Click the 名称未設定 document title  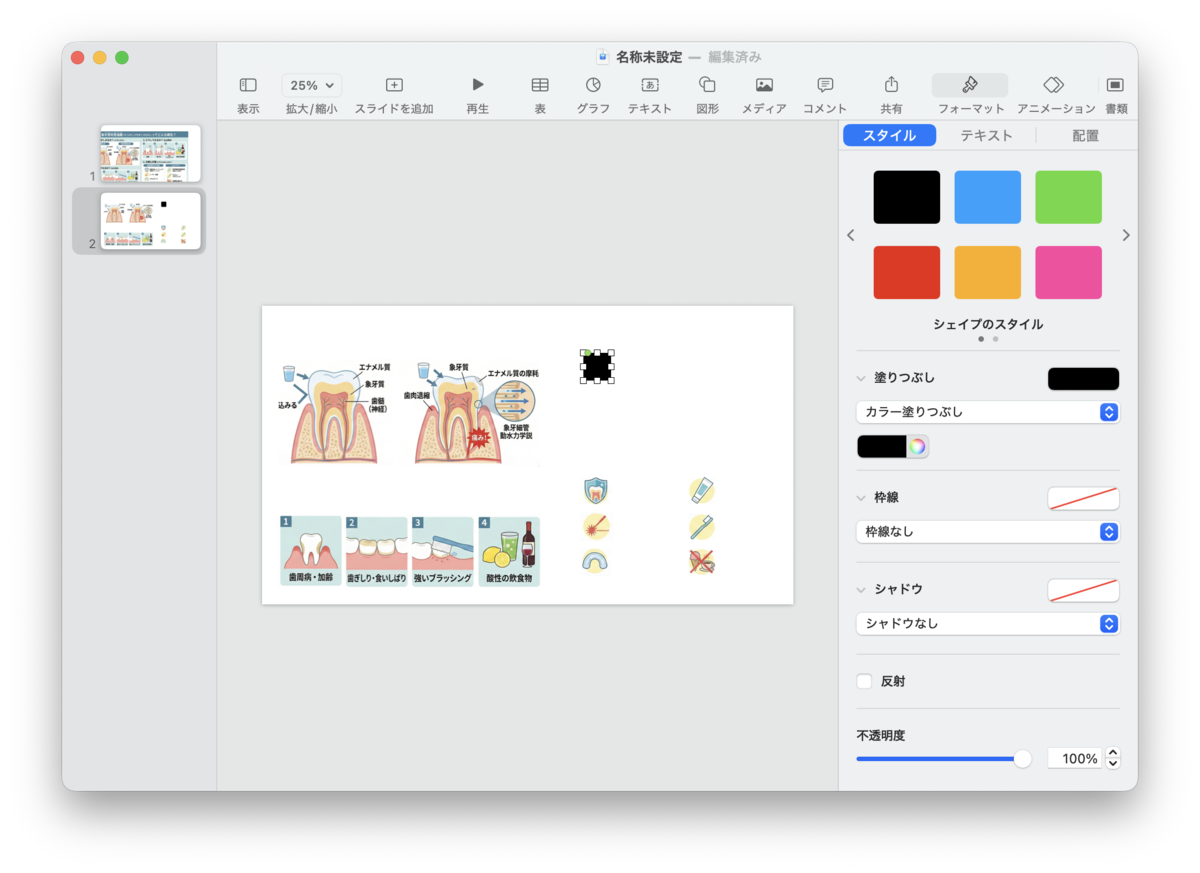tap(649, 57)
